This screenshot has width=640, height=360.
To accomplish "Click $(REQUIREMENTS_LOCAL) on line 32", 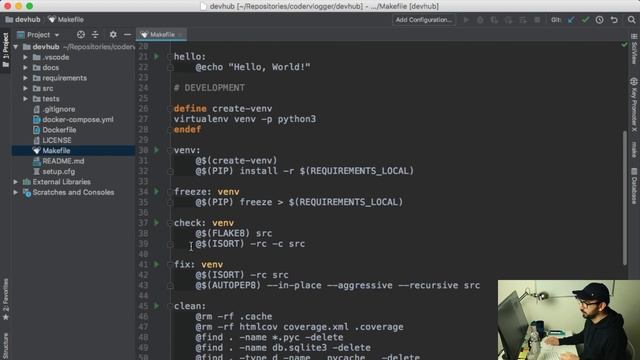I will point(357,171).
